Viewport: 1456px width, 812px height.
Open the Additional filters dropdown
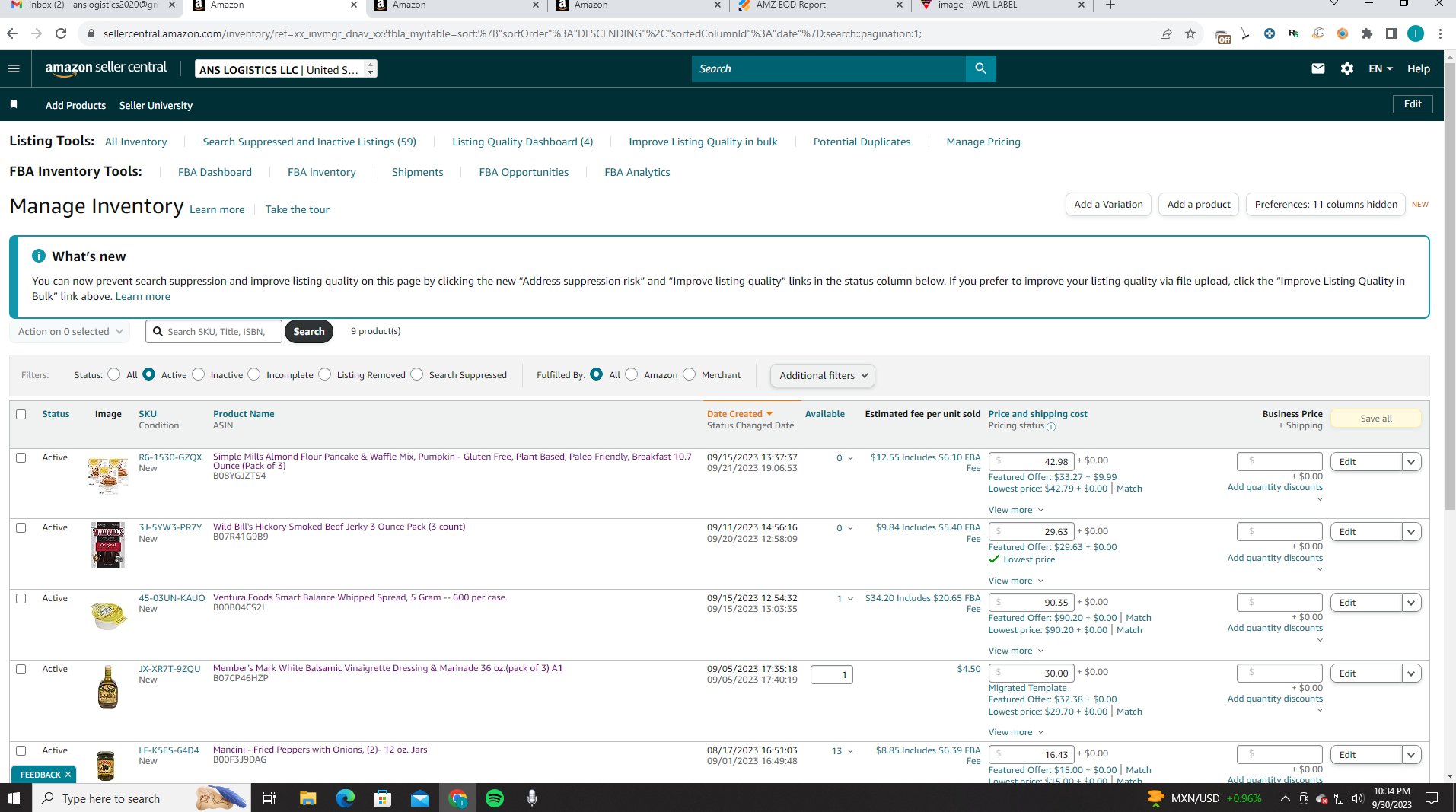click(823, 375)
